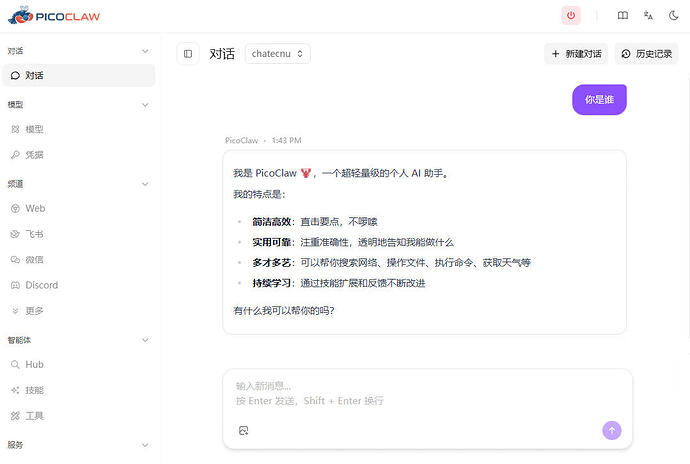Click the key icon beside 凭据

tap(15, 155)
